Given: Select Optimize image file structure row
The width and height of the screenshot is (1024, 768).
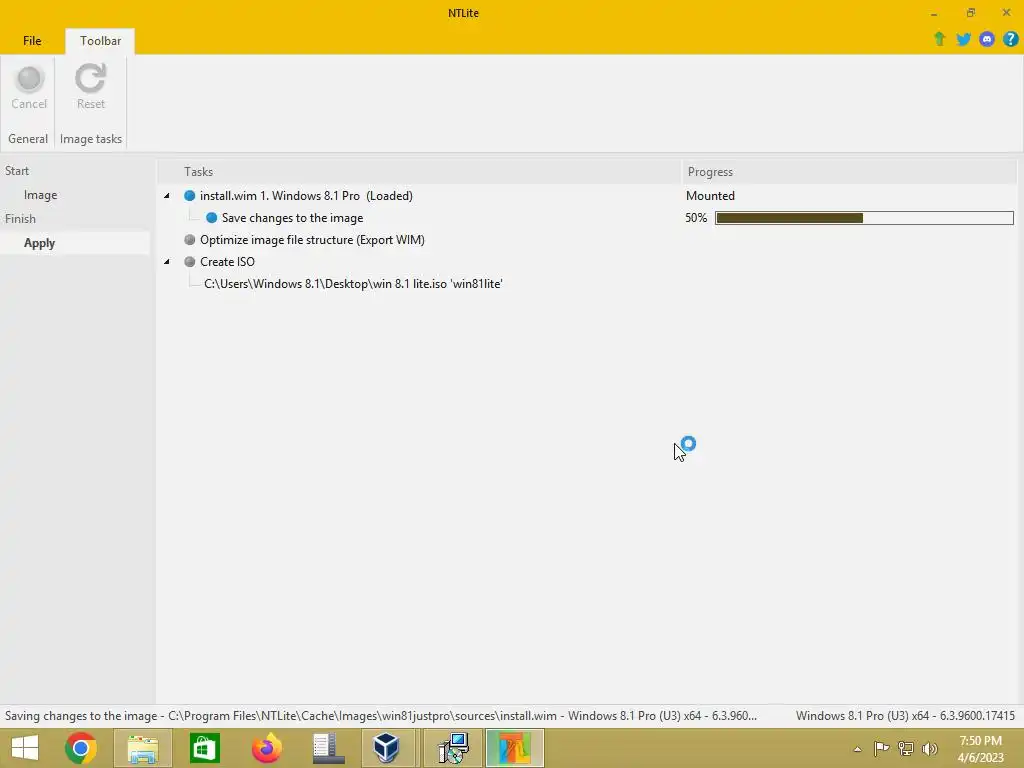Looking at the screenshot, I should 312,240.
